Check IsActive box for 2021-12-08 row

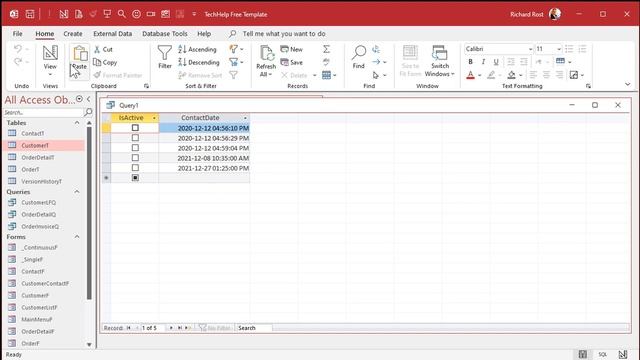[x=135, y=158]
